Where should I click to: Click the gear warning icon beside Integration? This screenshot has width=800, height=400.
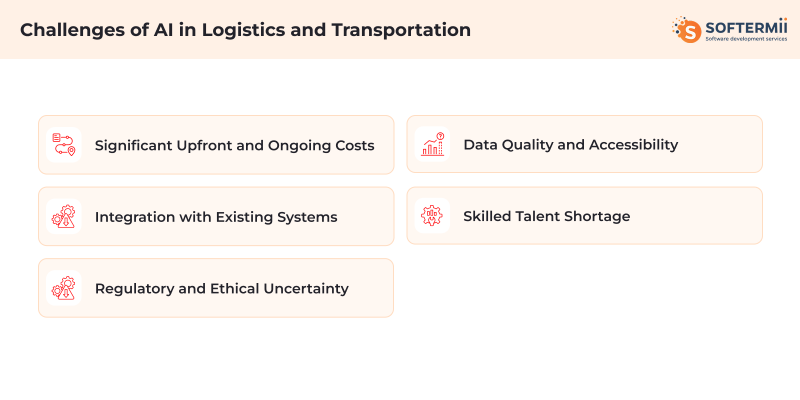pyautogui.click(x=64, y=217)
